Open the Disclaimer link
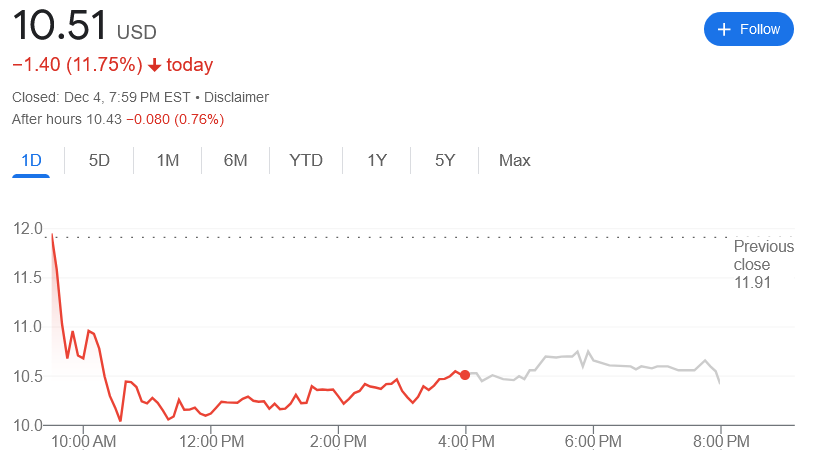The width and height of the screenshot is (816, 457). (237, 97)
